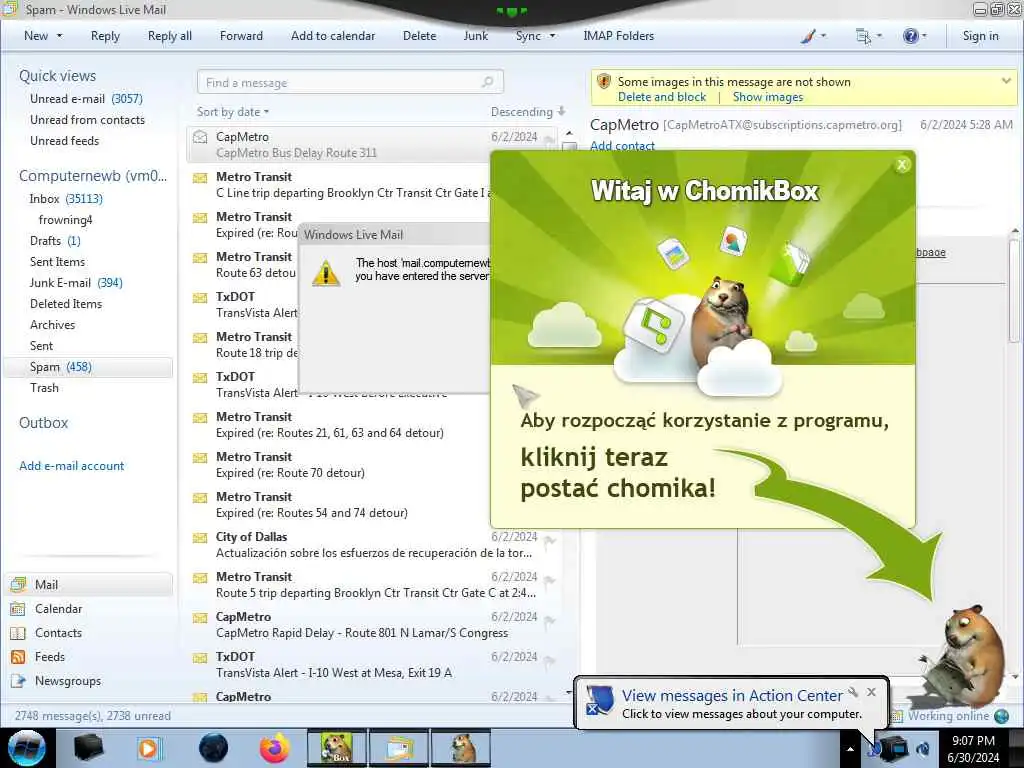This screenshot has width=1024, height=768.
Task: Click the search magnifier icon
Action: [x=488, y=82]
